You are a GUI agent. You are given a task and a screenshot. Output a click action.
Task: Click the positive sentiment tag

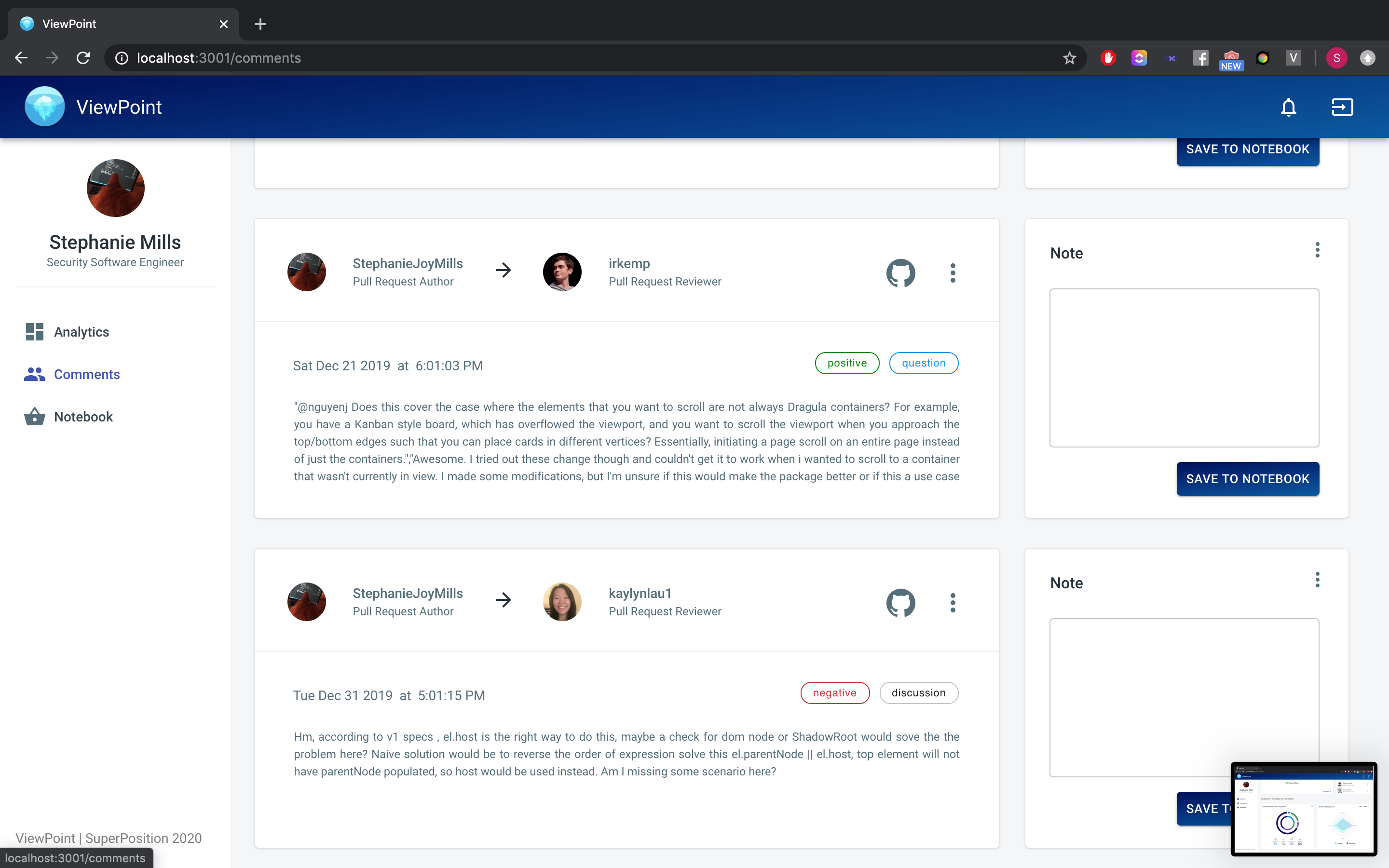(846, 363)
